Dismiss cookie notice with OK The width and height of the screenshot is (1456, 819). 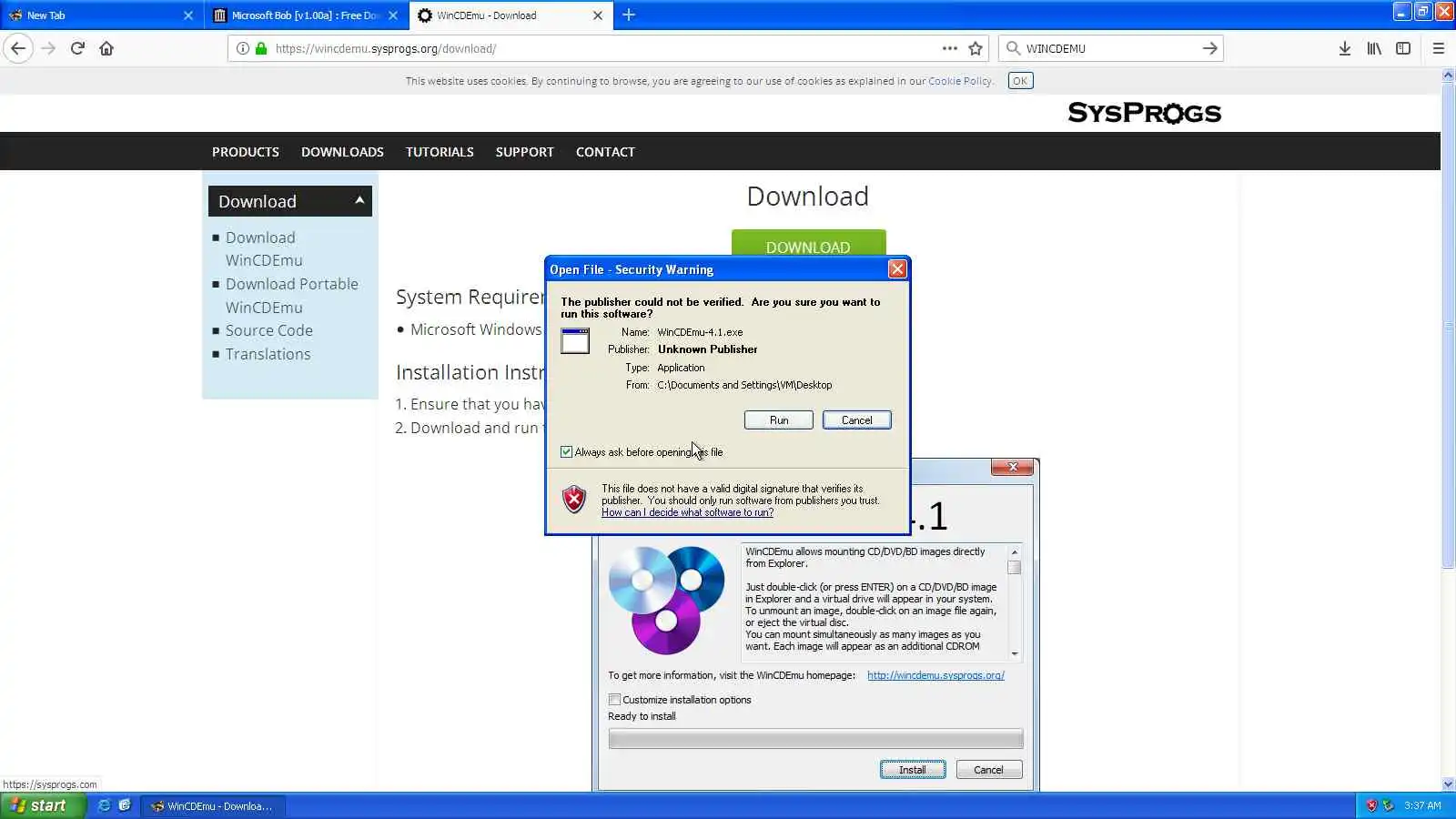1020,81
